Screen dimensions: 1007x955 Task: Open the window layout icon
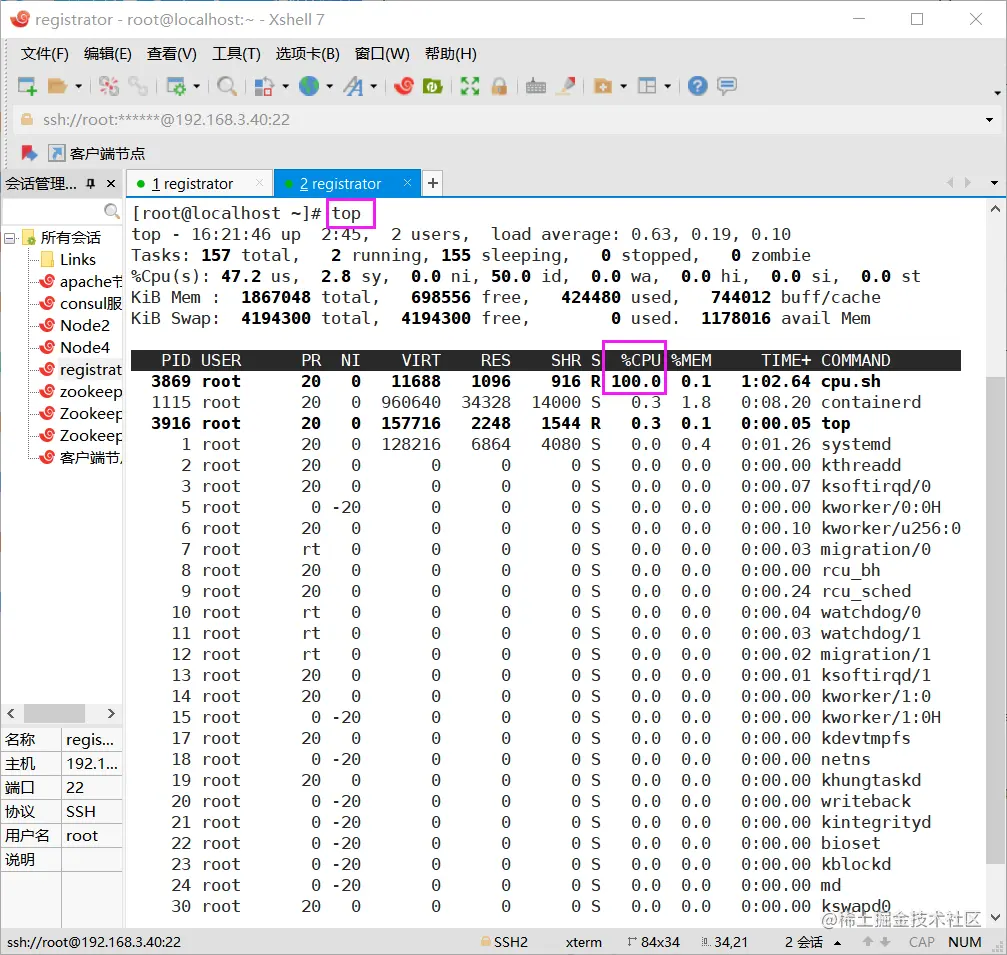(x=647, y=86)
